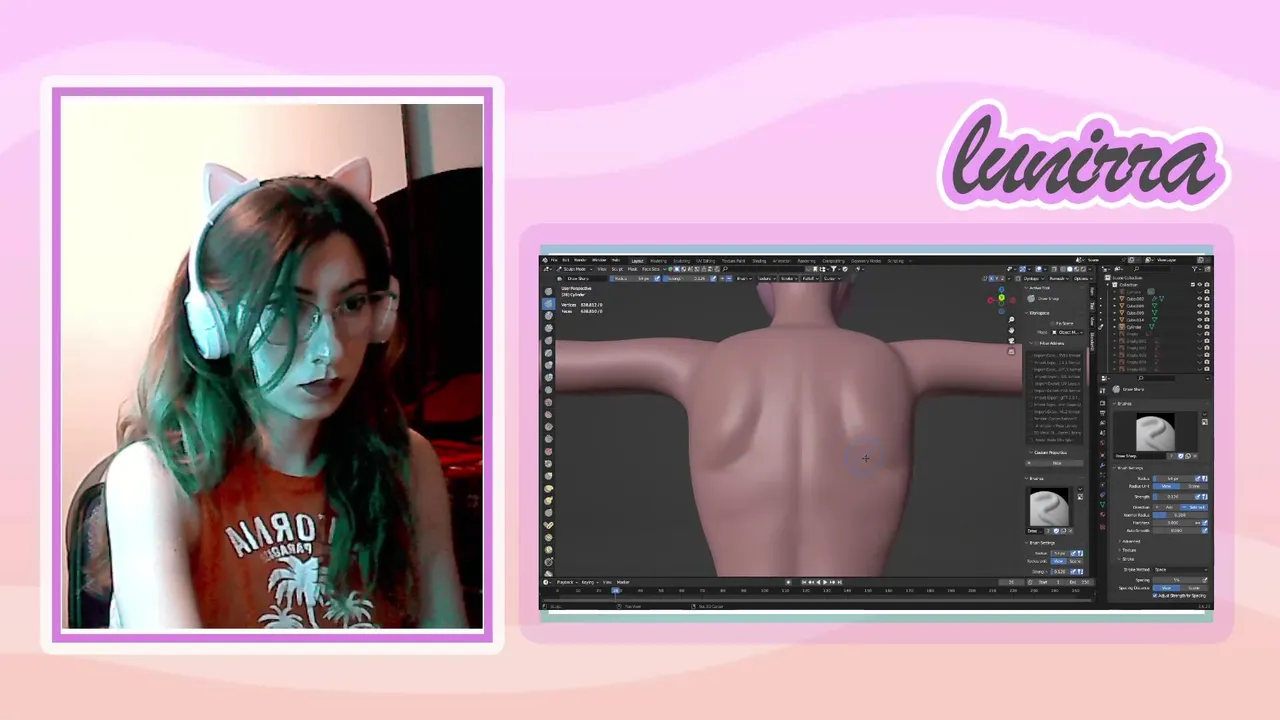The width and height of the screenshot is (1280, 720).
Task: Select the Crease brush tool
Action: point(548,390)
